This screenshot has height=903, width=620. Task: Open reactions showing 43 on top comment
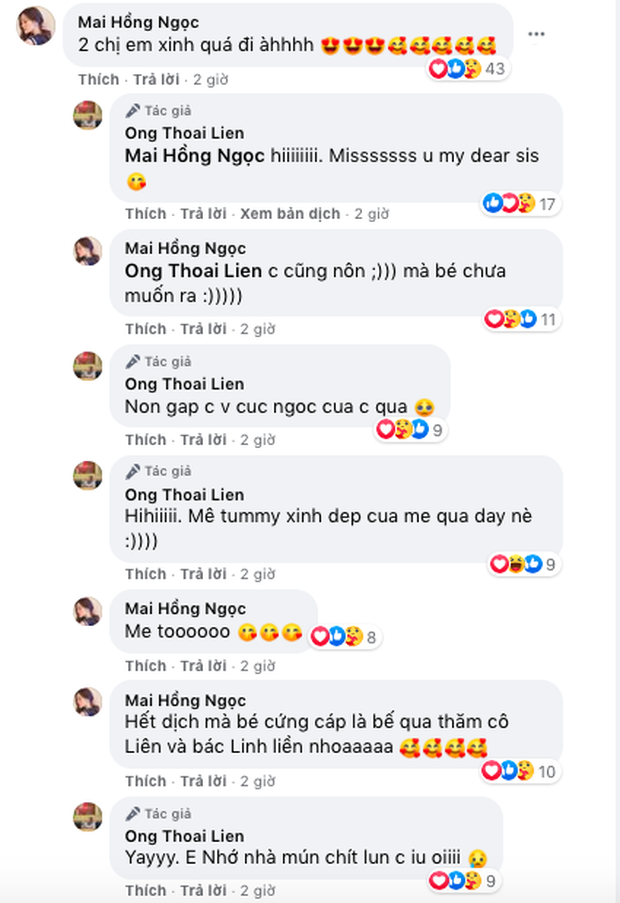point(468,69)
